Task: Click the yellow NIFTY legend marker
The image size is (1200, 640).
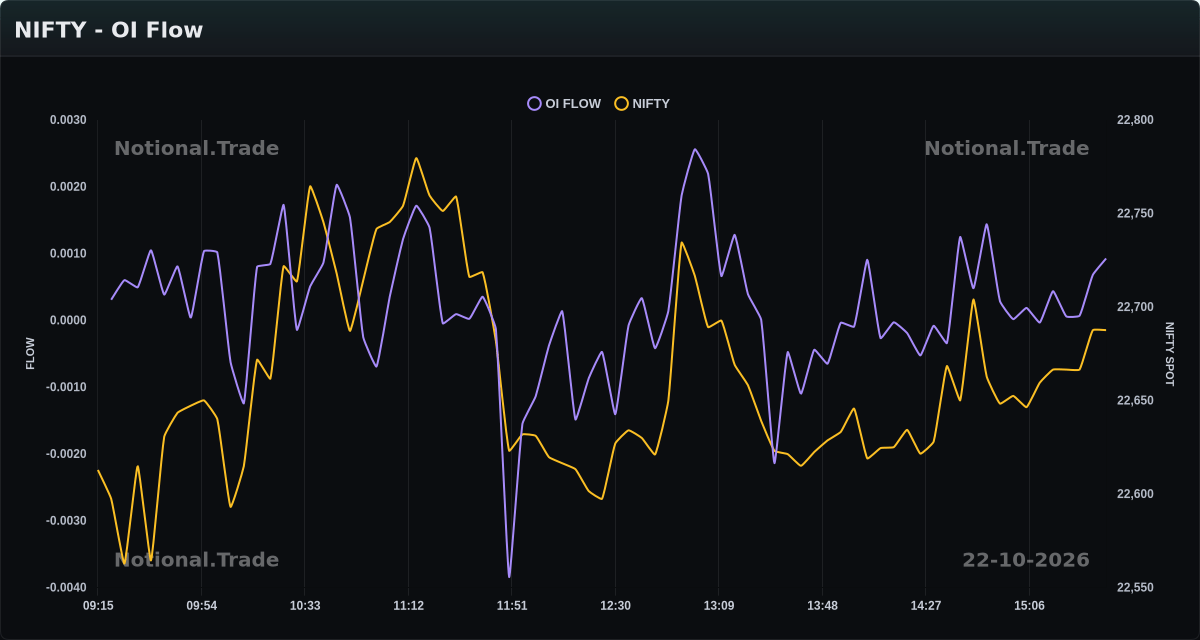Action: pyautogui.click(x=622, y=103)
